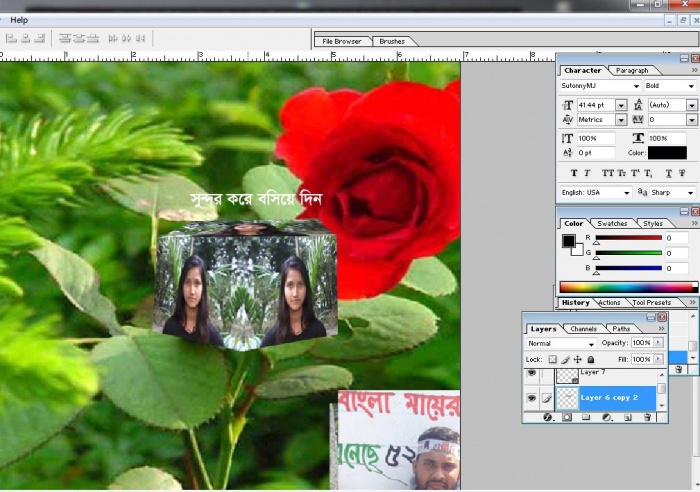Add a layer style from Layers panel
Screen dimensions: 700x492
pyautogui.click(x=548, y=417)
